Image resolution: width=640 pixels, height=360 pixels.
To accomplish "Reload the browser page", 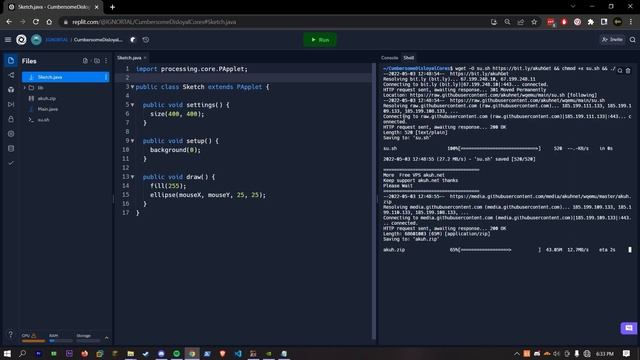I will point(36,22).
